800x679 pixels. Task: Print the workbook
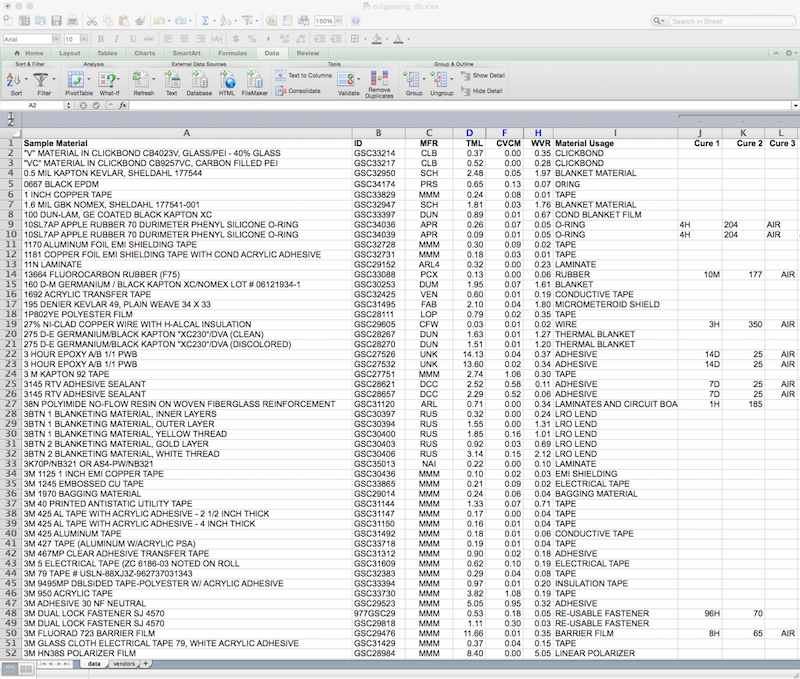[72, 21]
